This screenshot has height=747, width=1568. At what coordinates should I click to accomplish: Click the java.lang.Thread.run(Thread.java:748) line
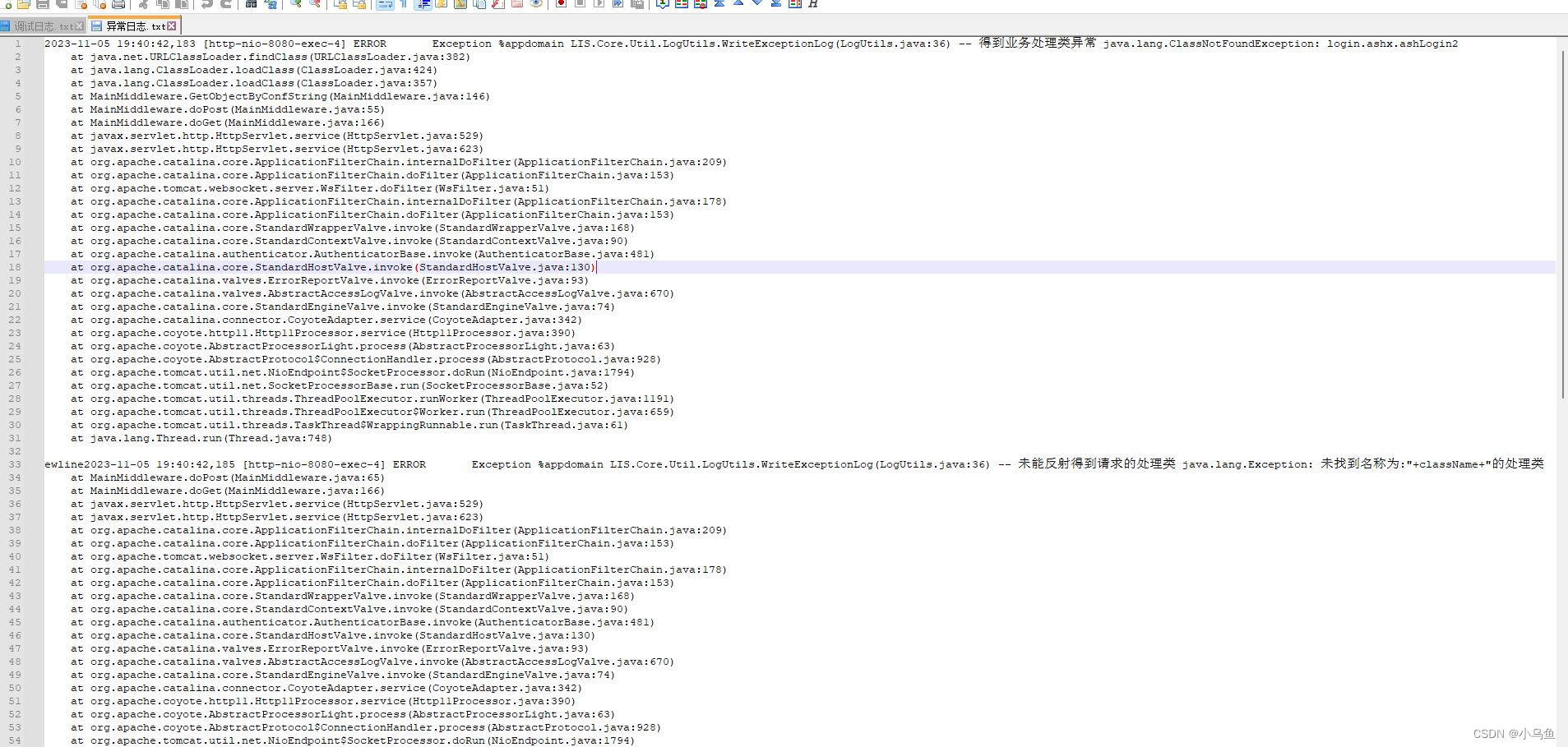[x=201, y=438]
